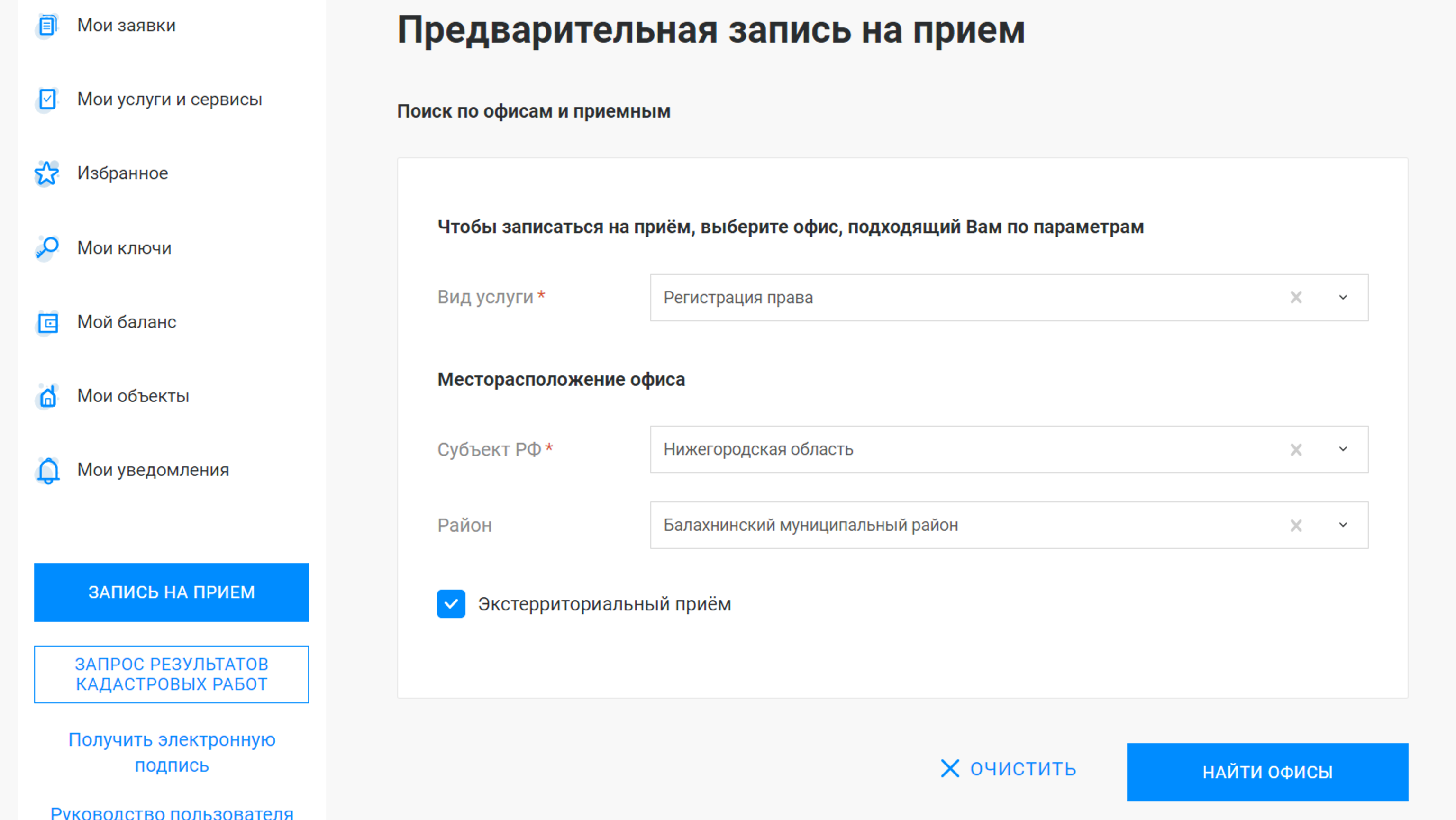This screenshot has width=1456, height=820.
Task: Click the Предварительная запись на прием title
Action: coord(711,30)
